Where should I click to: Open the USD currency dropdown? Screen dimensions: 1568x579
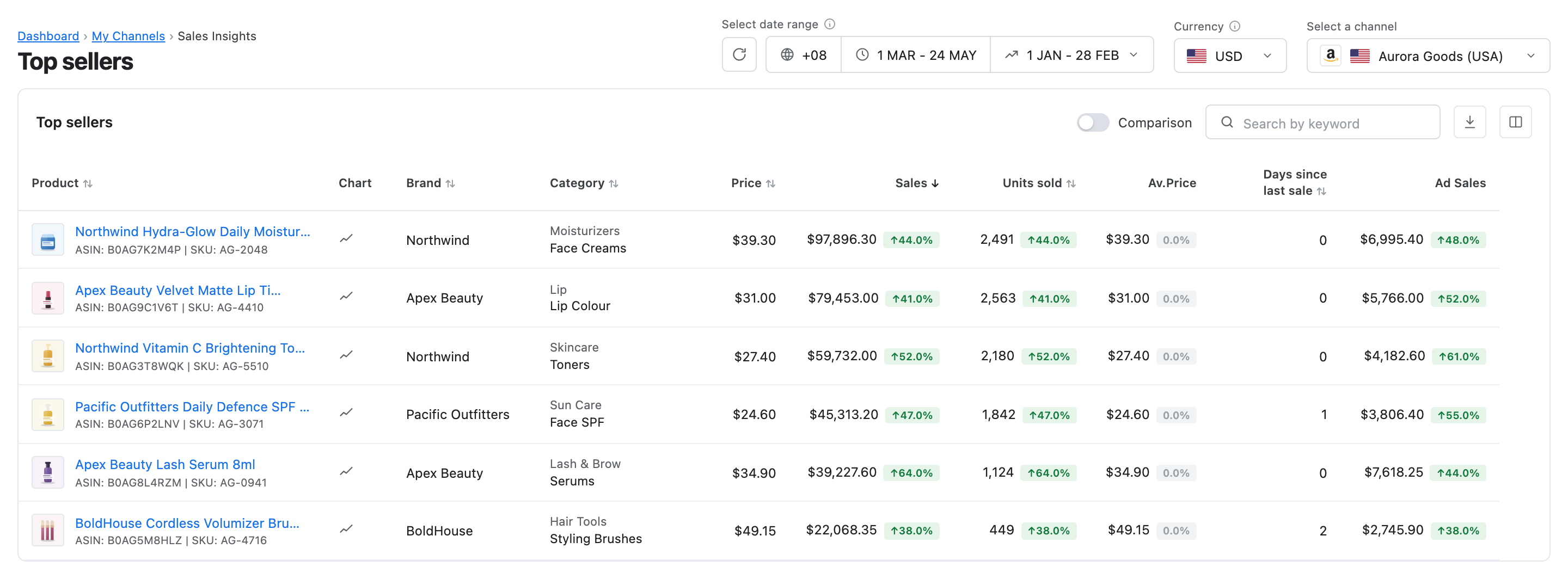pyautogui.click(x=1229, y=56)
